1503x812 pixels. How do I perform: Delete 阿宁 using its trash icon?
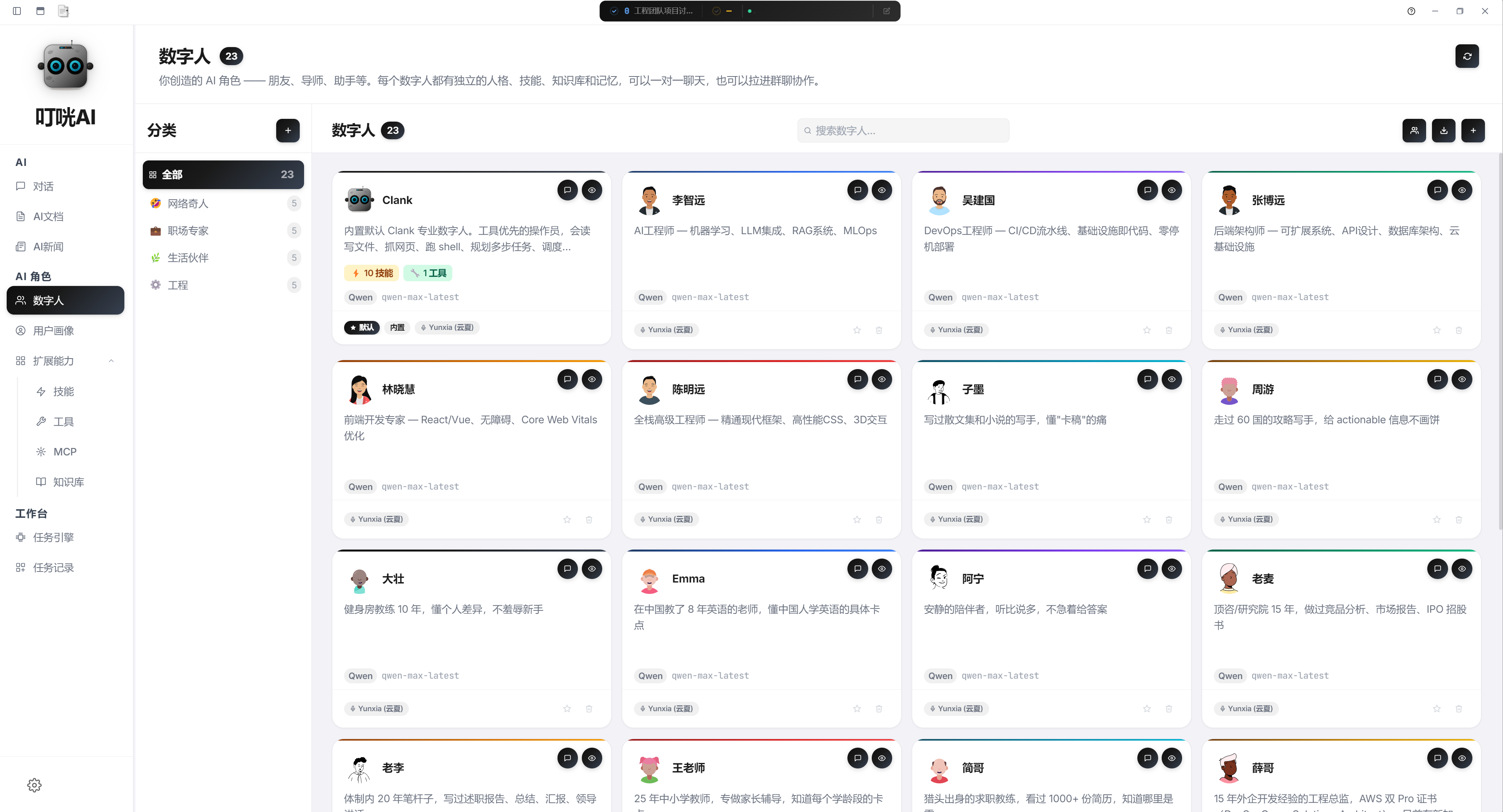[x=1169, y=709]
